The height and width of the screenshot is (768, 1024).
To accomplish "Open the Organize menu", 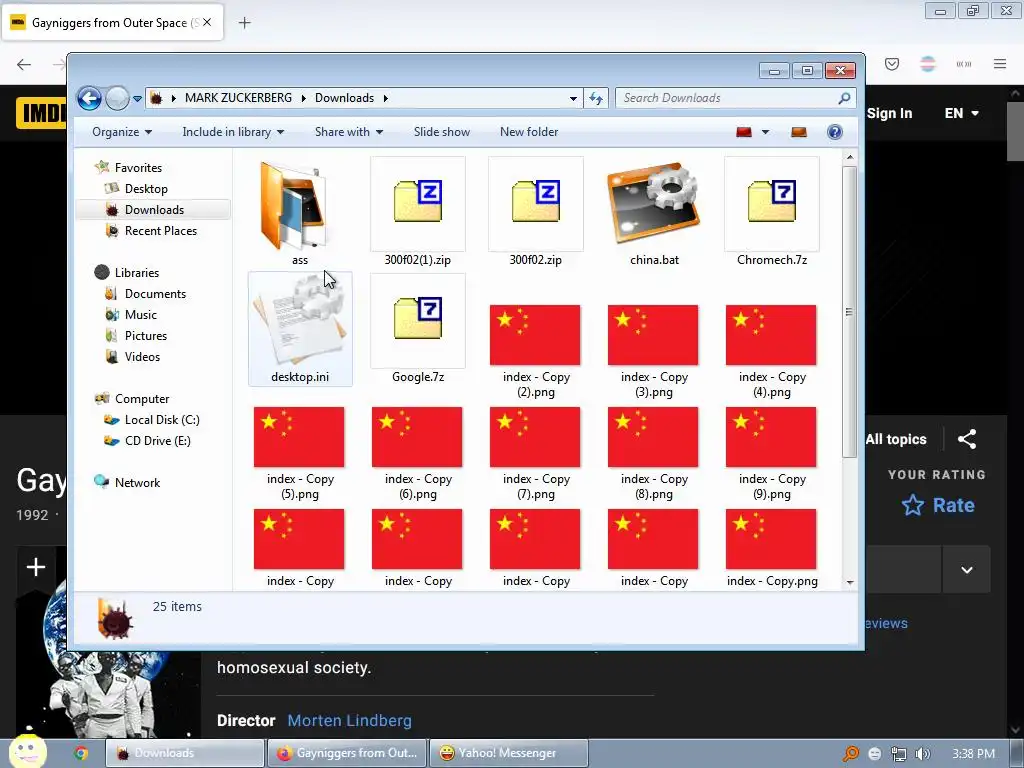I will tap(122, 132).
